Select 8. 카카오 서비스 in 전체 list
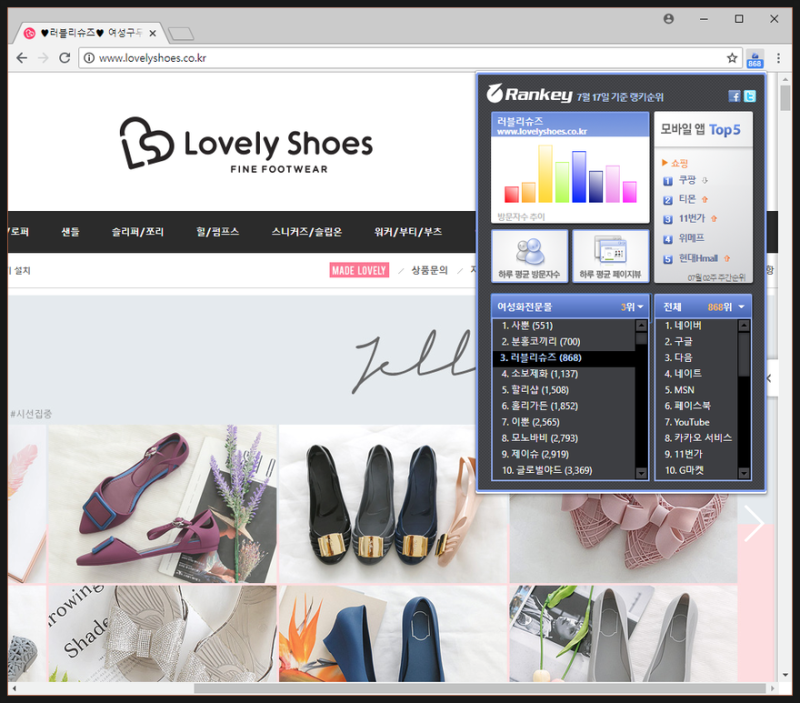Screen dimensions: 800x703 (696, 438)
